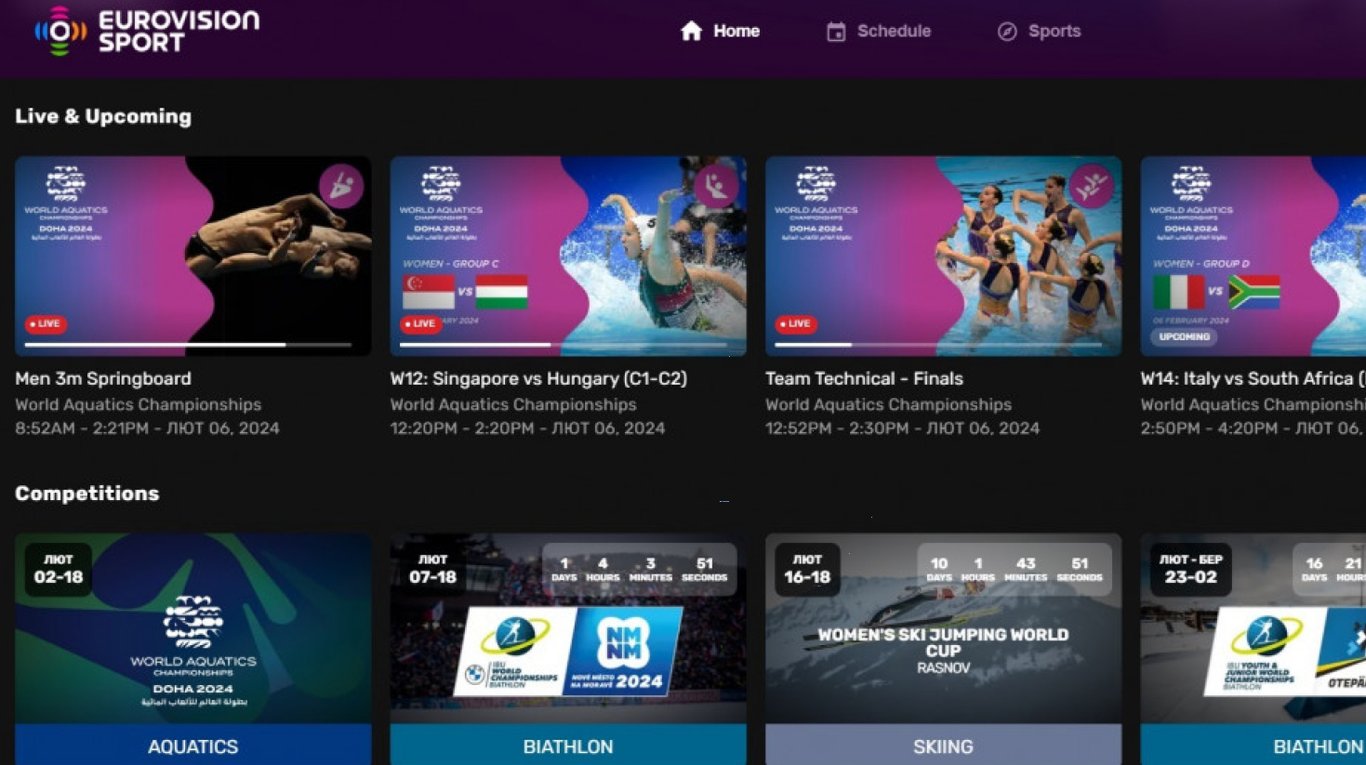Switch to the Sports tab

pyautogui.click(x=1054, y=31)
